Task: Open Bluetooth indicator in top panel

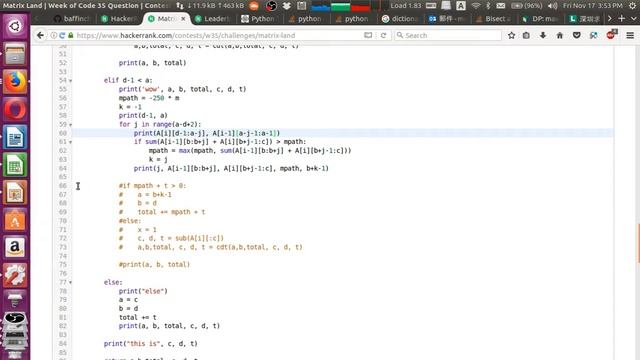Action: tap(488, 6)
